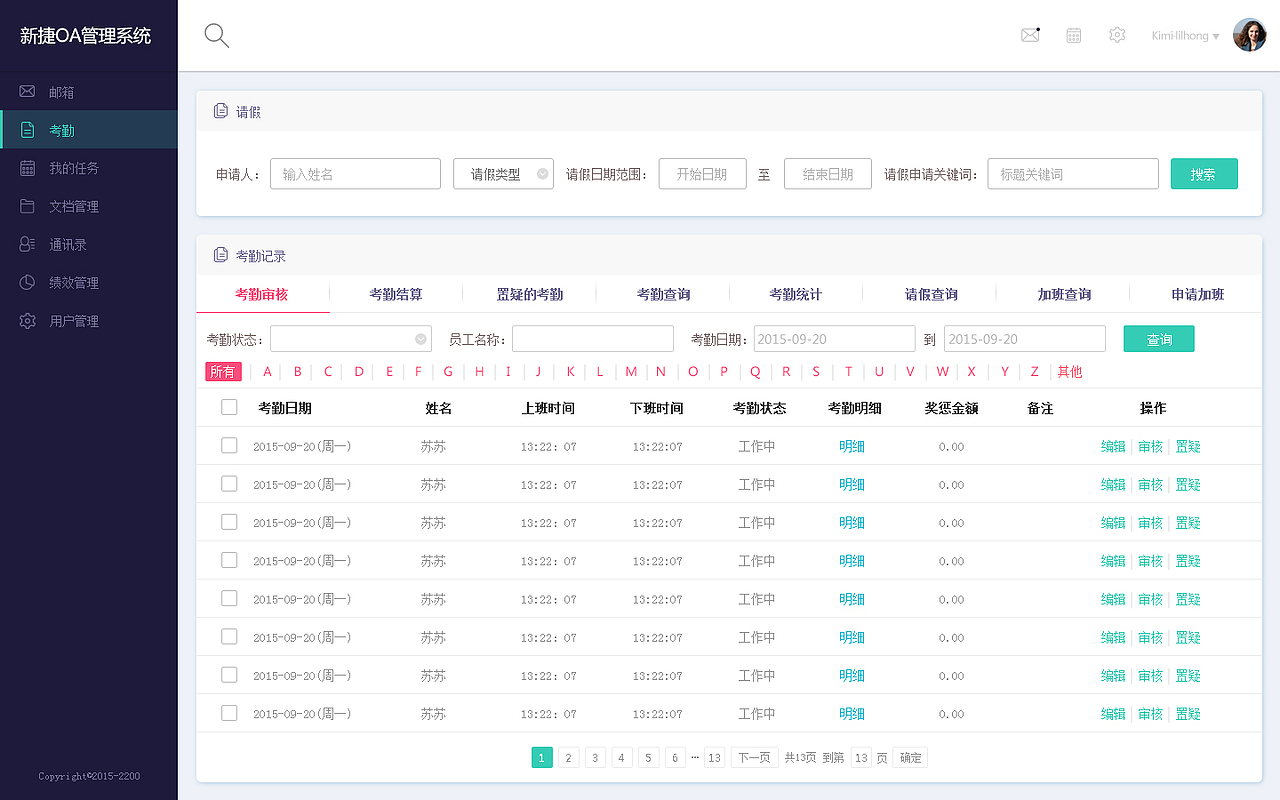The height and width of the screenshot is (800, 1280).
Task: Select the 考勤 module in the sidebar
Action: coord(60,129)
